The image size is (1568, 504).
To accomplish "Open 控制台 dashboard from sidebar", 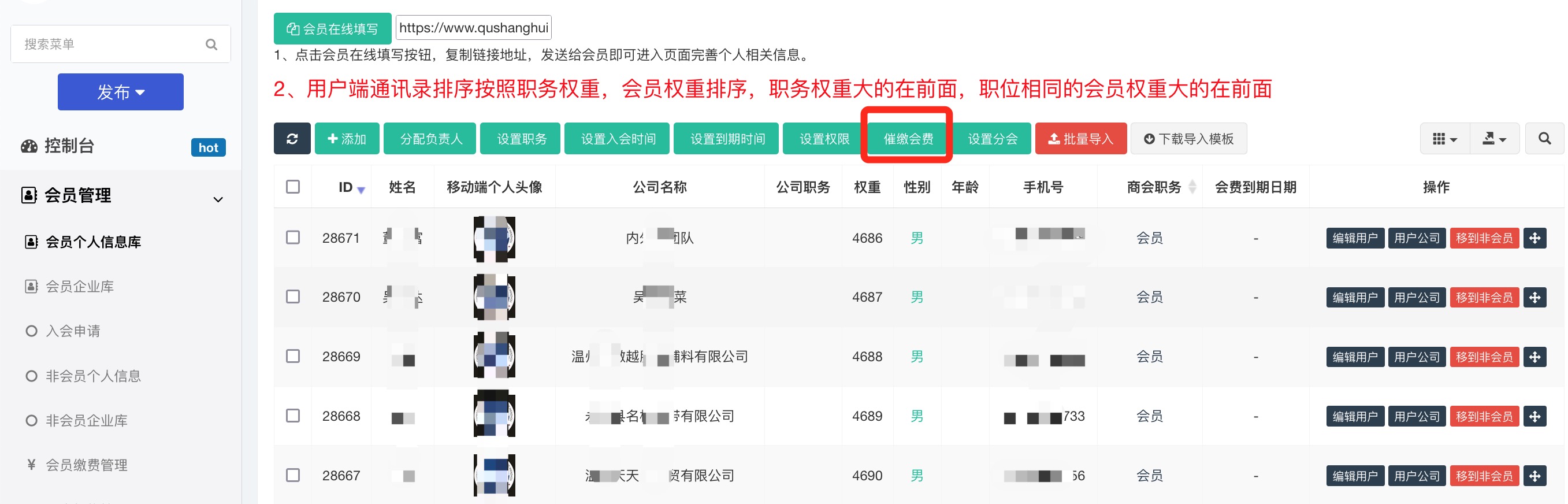I will pos(70,146).
